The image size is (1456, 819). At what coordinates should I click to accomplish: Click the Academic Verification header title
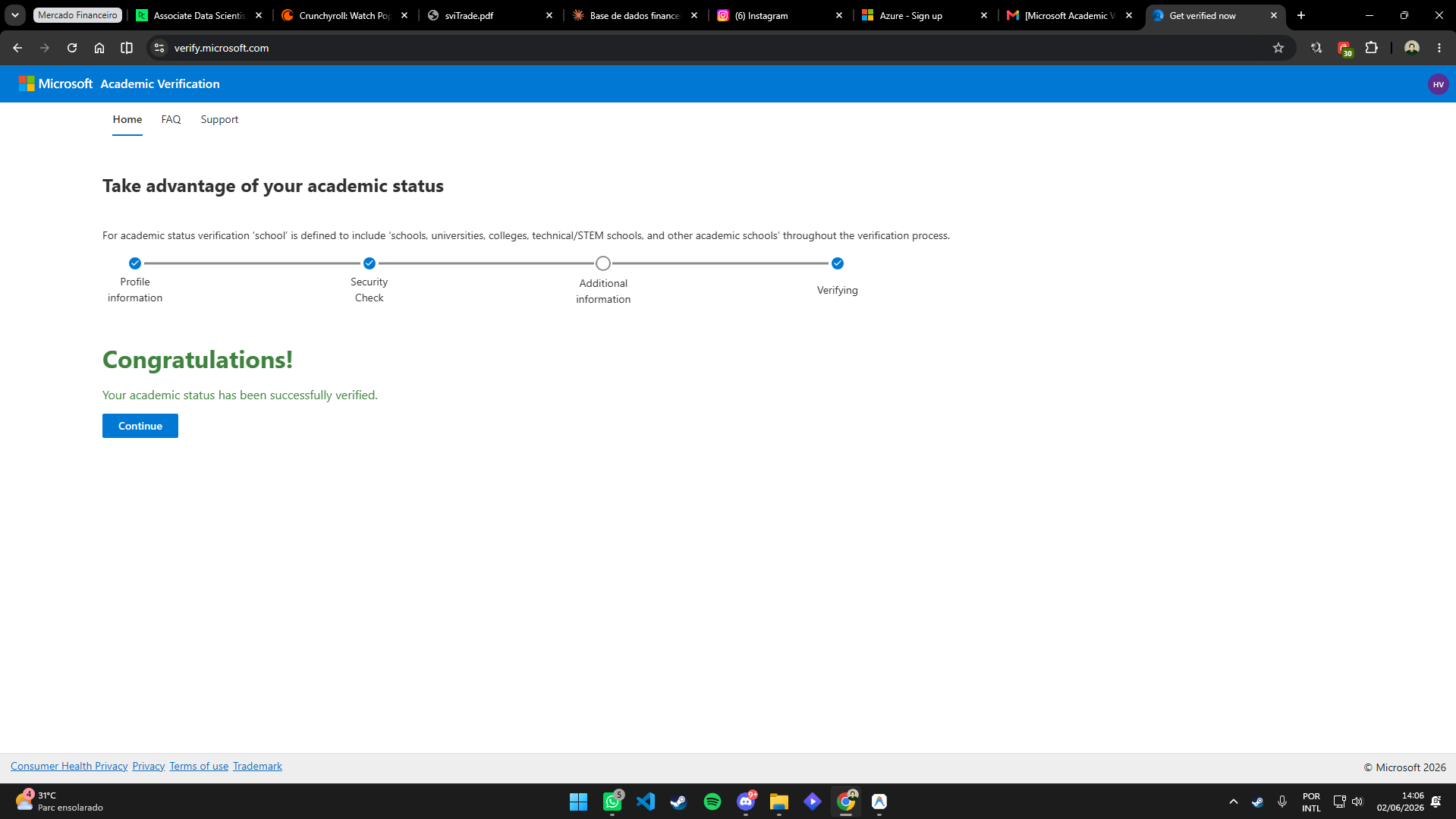160,83
